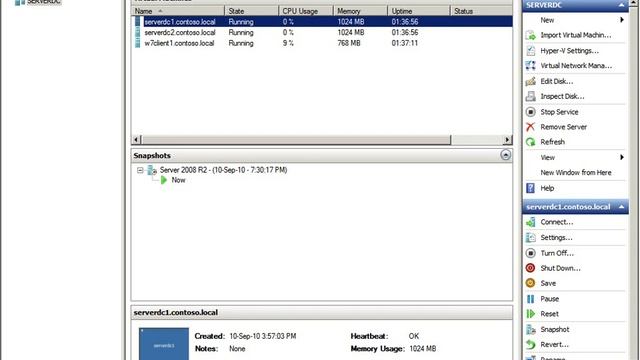
Task: Click the scroll right arrow in VM list
Action: pyautogui.click(x=507, y=140)
